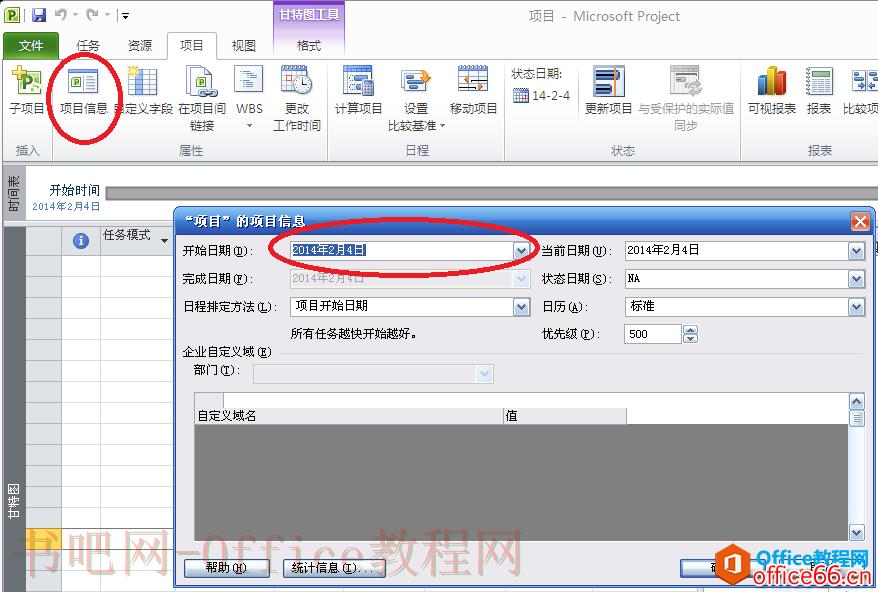Click the status date 14-2-4 calendar icon
Viewport: 878px width, 592px height.
521,96
